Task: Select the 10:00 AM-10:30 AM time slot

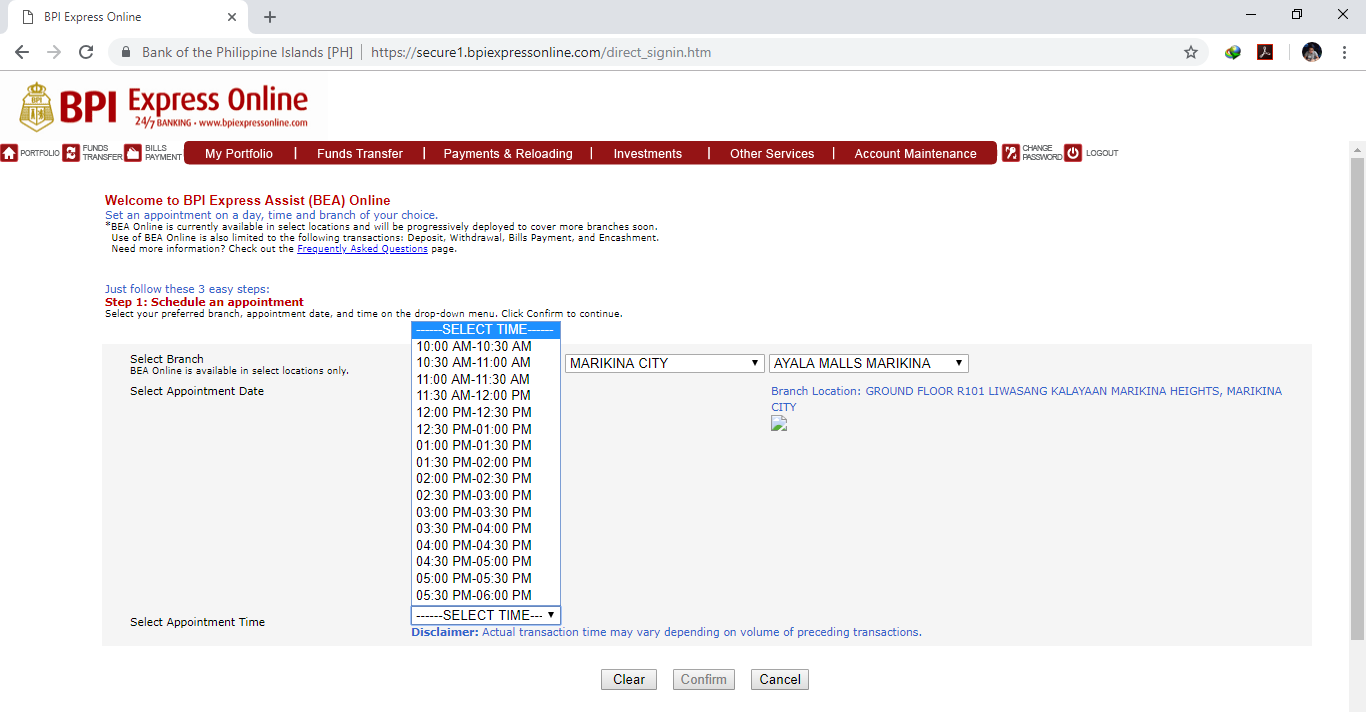Action: [x=486, y=346]
